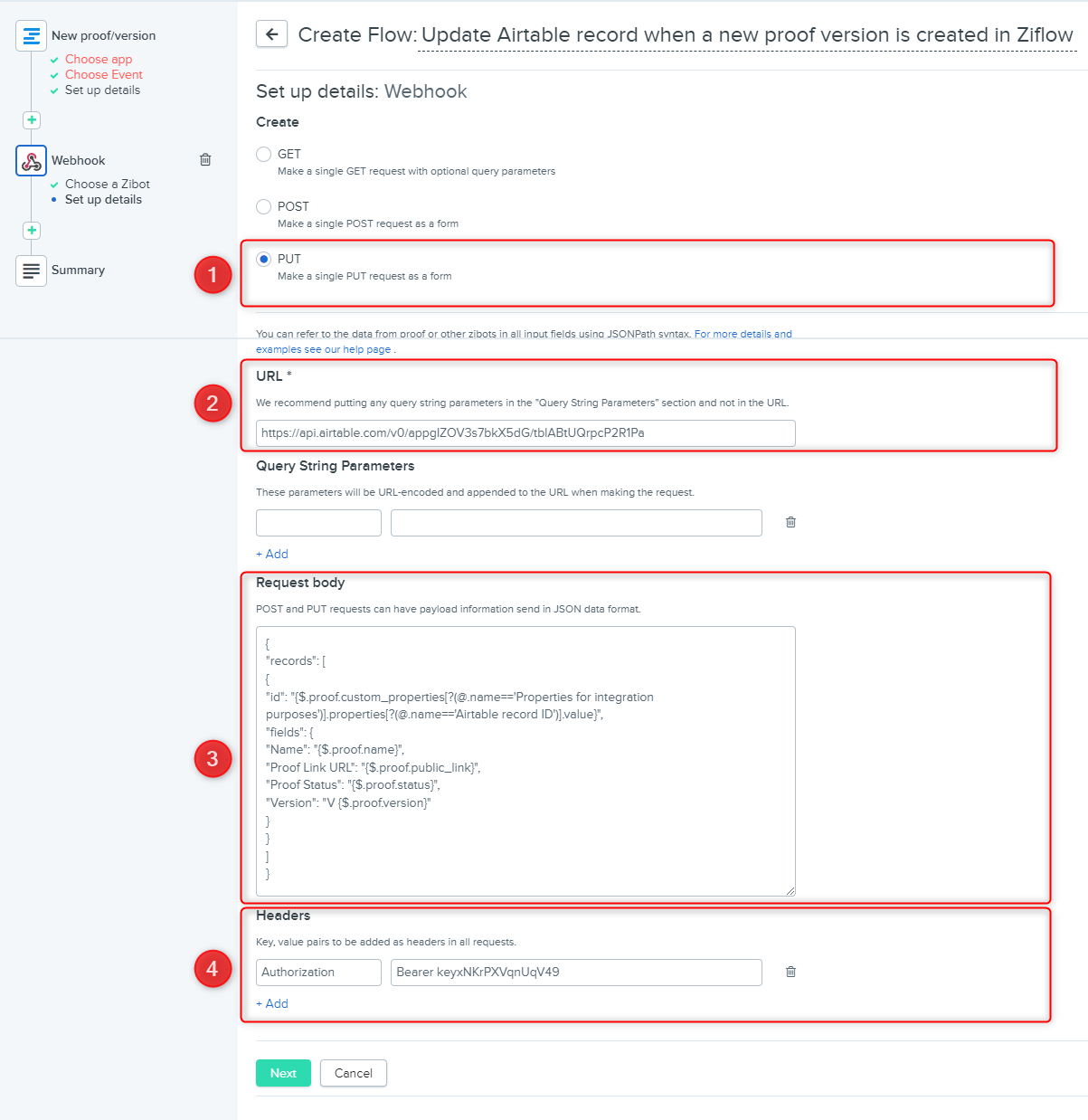Edit the flow name title

pyautogui.click(x=747, y=35)
